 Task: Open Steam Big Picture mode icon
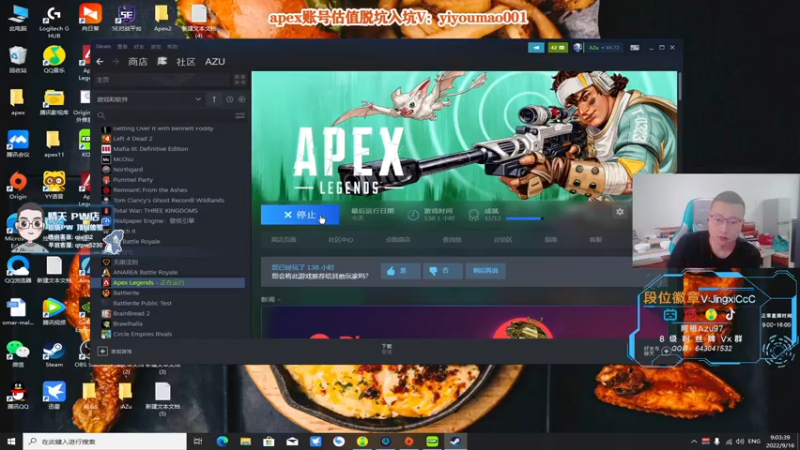click(x=634, y=47)
